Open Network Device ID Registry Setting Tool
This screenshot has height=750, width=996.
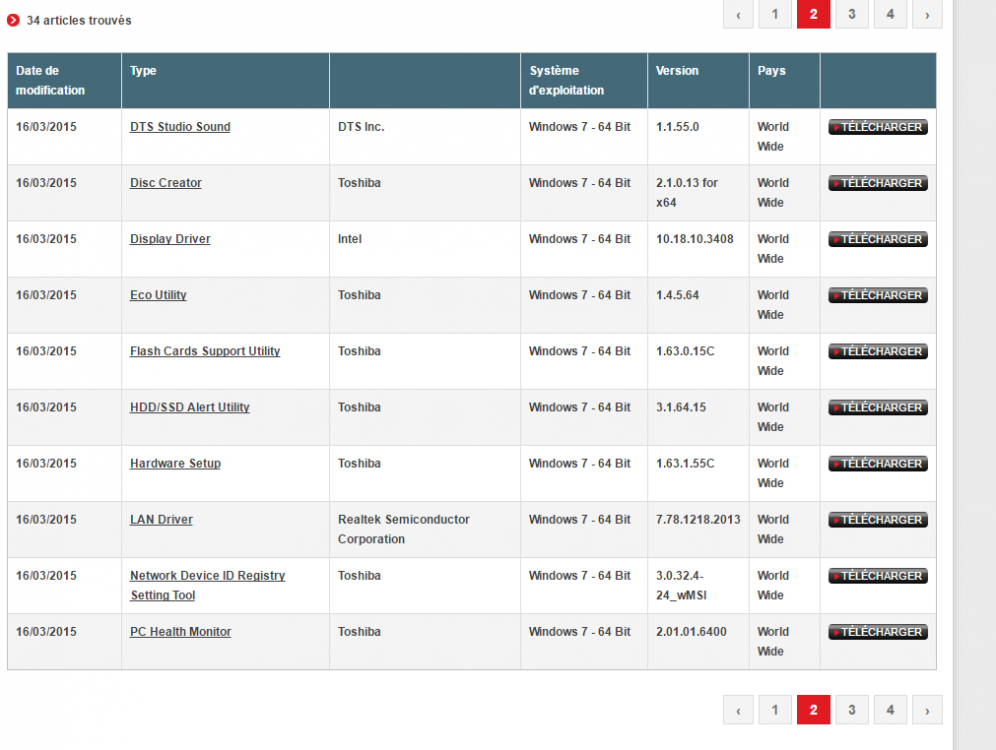[x=207, y=586]
